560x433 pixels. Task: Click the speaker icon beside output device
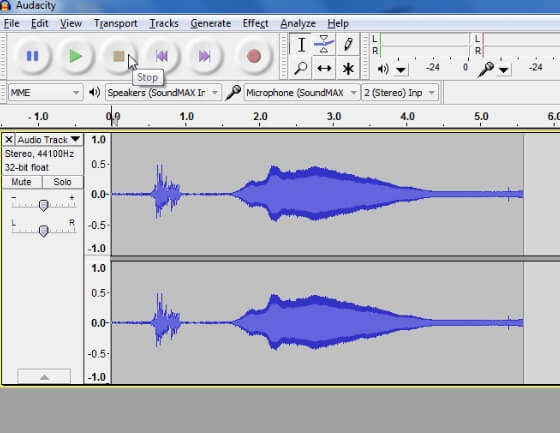click(x=94, y=93)
